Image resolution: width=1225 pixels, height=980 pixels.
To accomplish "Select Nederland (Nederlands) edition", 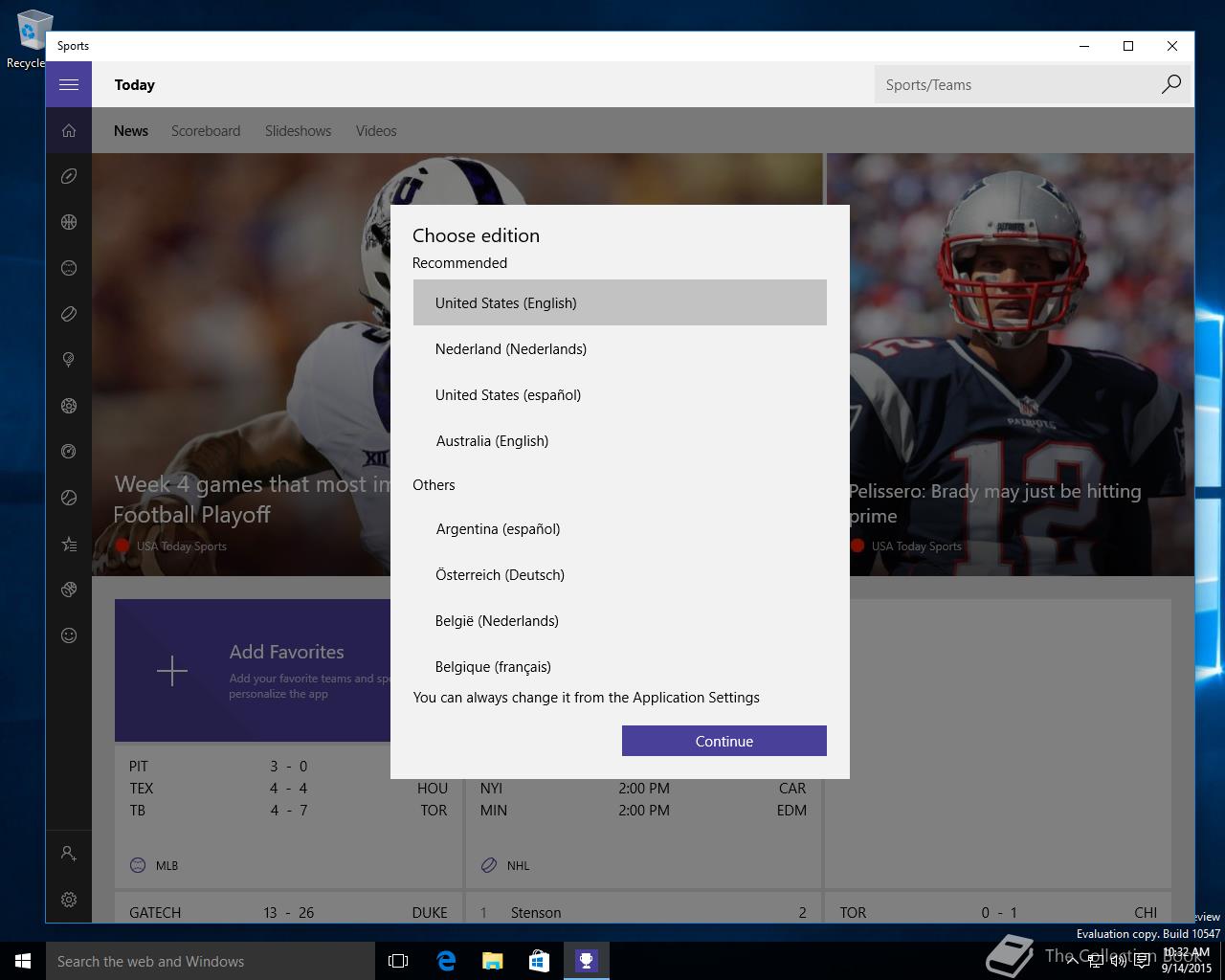I will (620, 348).
